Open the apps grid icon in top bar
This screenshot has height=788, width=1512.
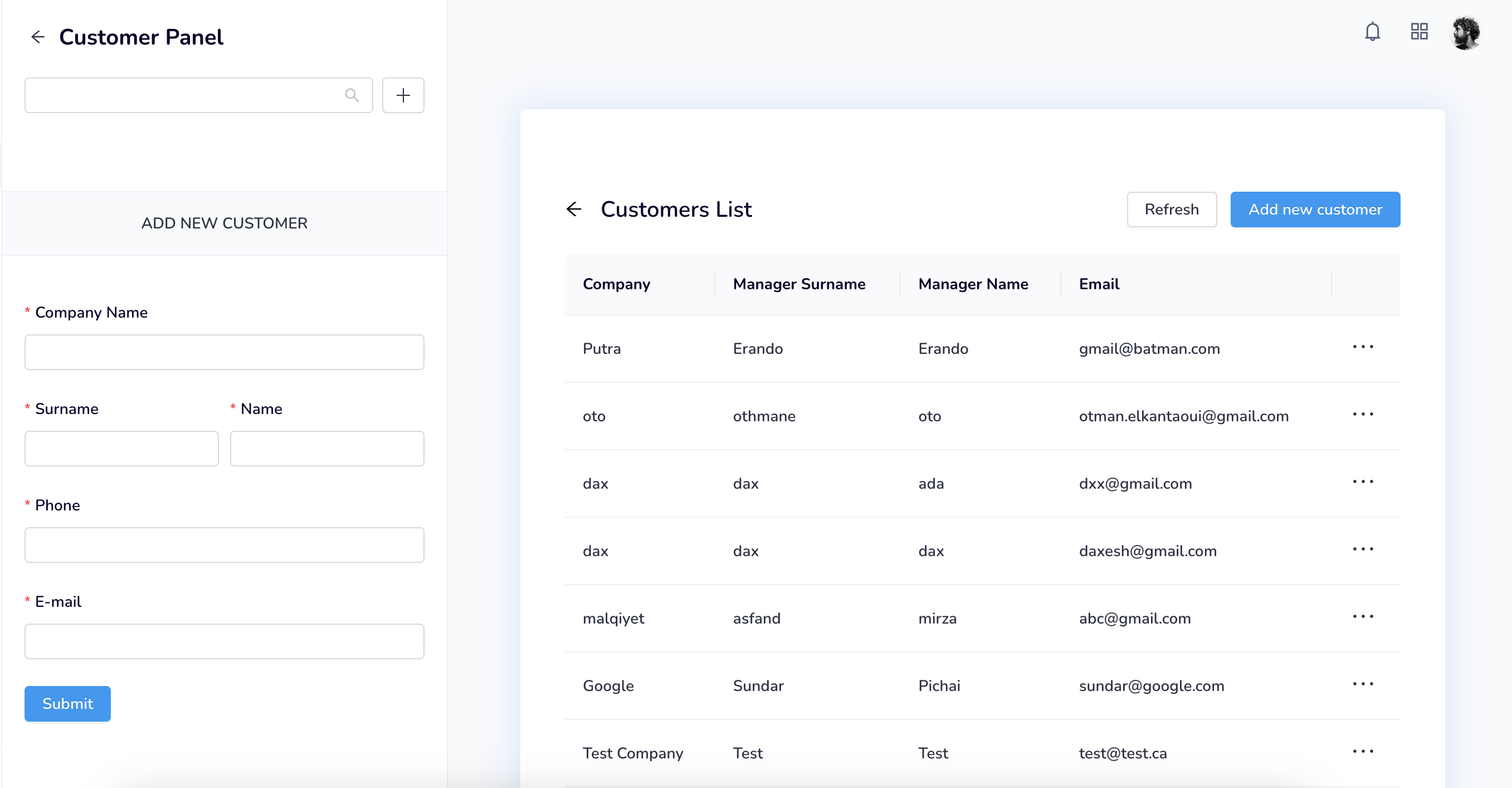(x=1420, y=32)
